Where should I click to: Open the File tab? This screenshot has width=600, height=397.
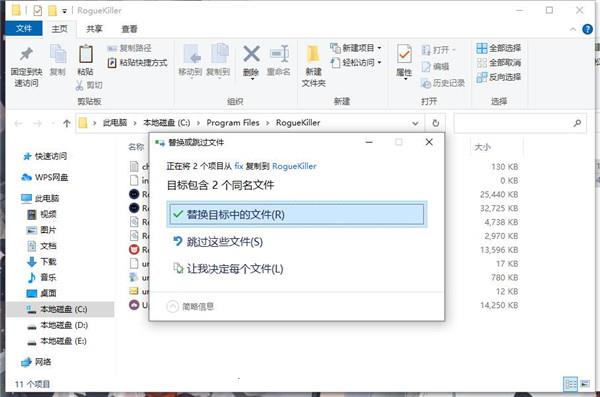click(x=24, y=29)
